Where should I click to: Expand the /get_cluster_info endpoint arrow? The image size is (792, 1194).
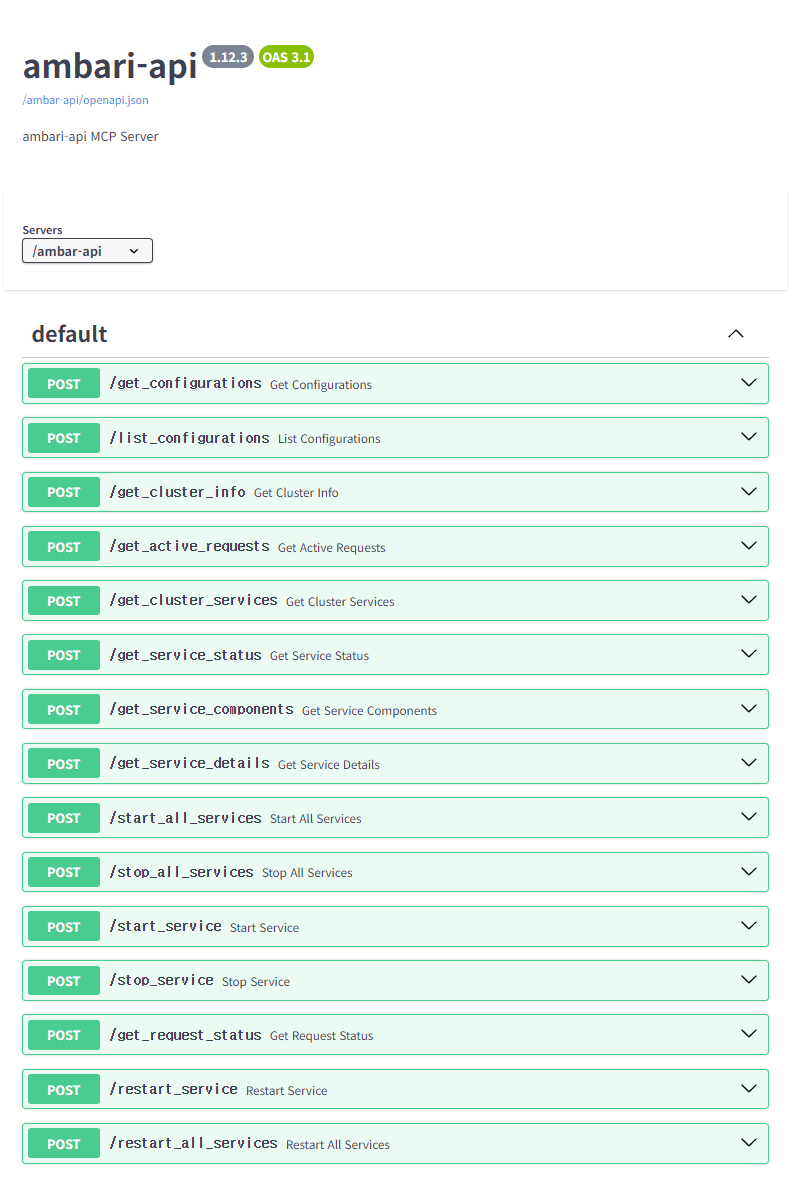pos(748,491)
